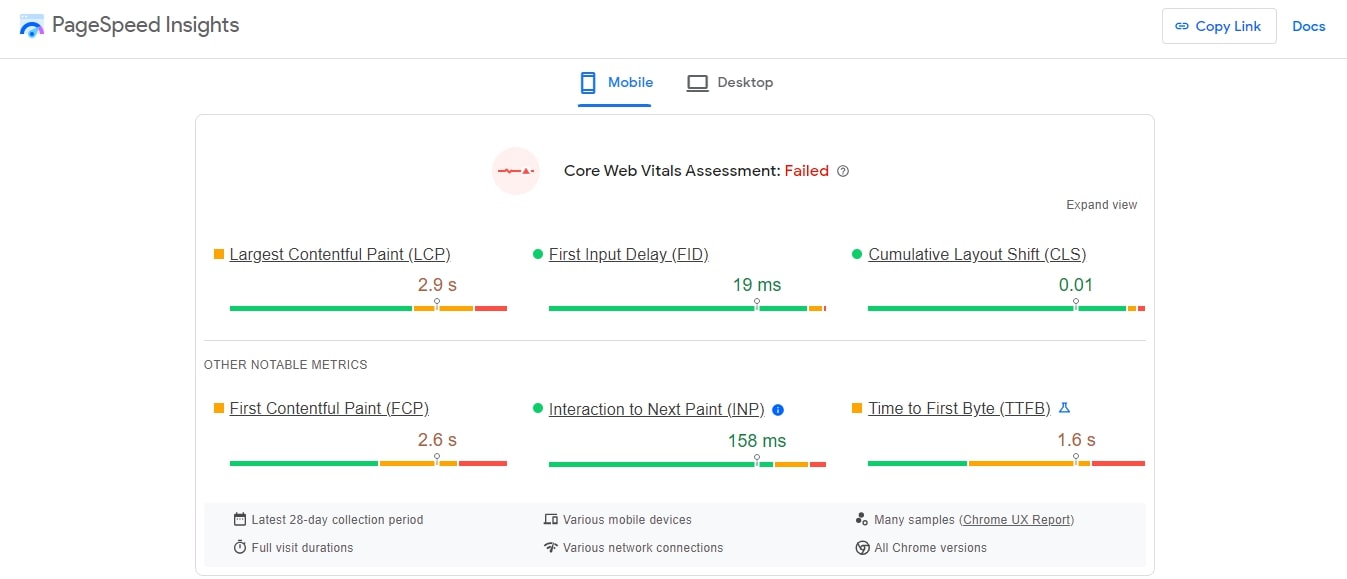This screenshot has width=1347, height=579.
Task: Click the CLS value 0.01
Action: coord(1076,285)
